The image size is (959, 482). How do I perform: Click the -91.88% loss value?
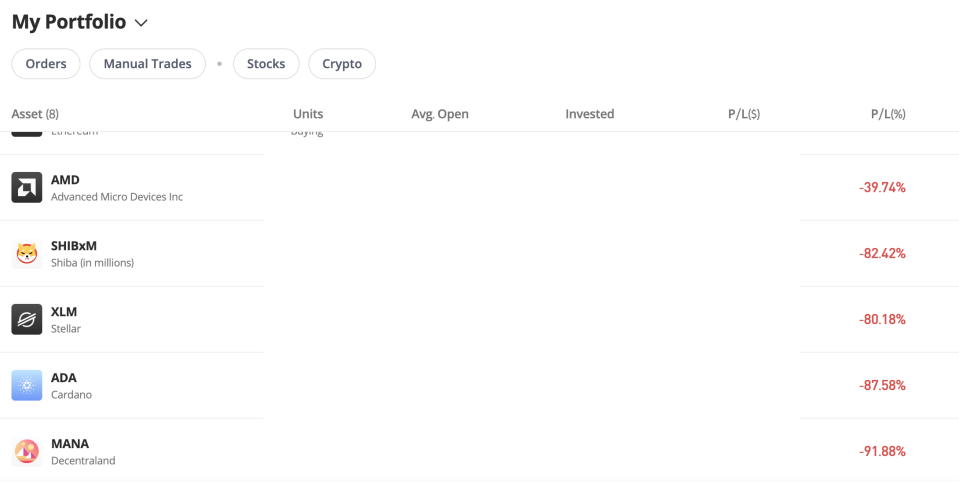[882, 452]
